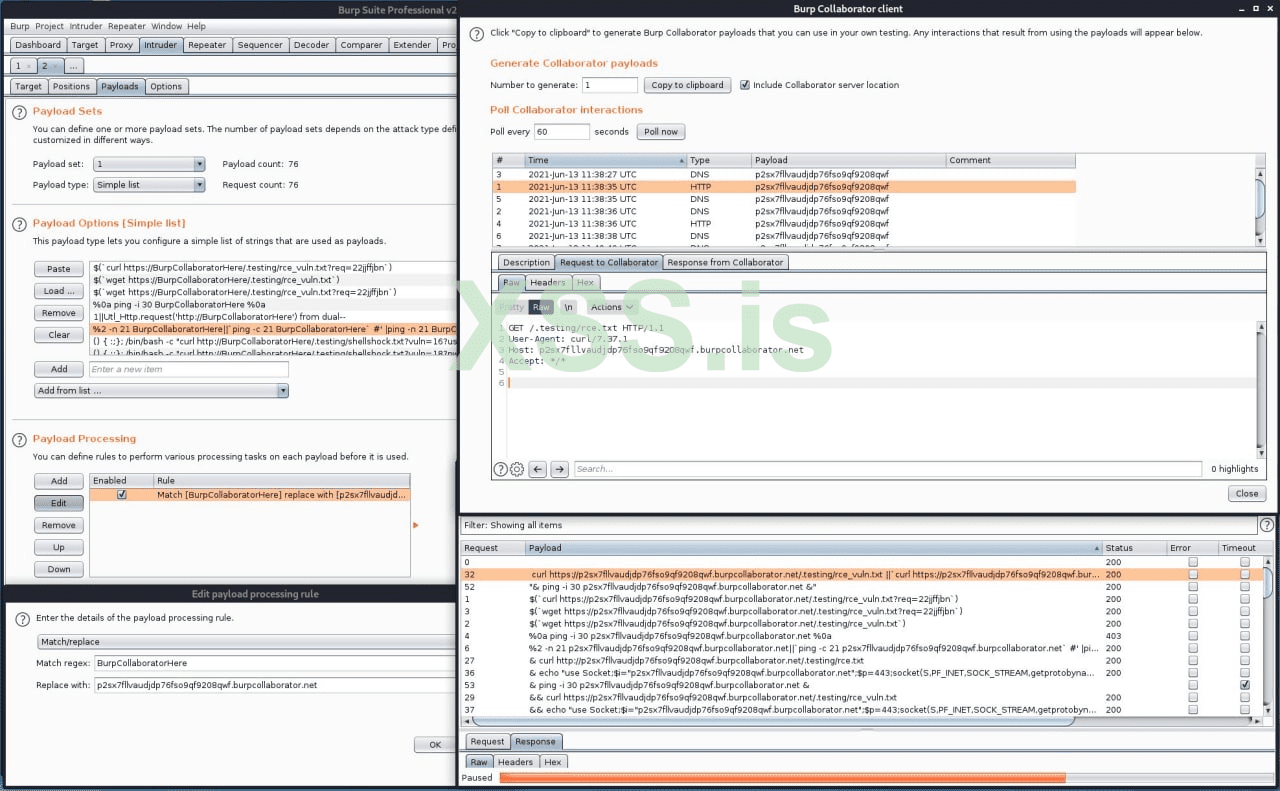Open help for Payload Options [Simple list]
The width and height of the screenshot is (1280, 791).
19,224
